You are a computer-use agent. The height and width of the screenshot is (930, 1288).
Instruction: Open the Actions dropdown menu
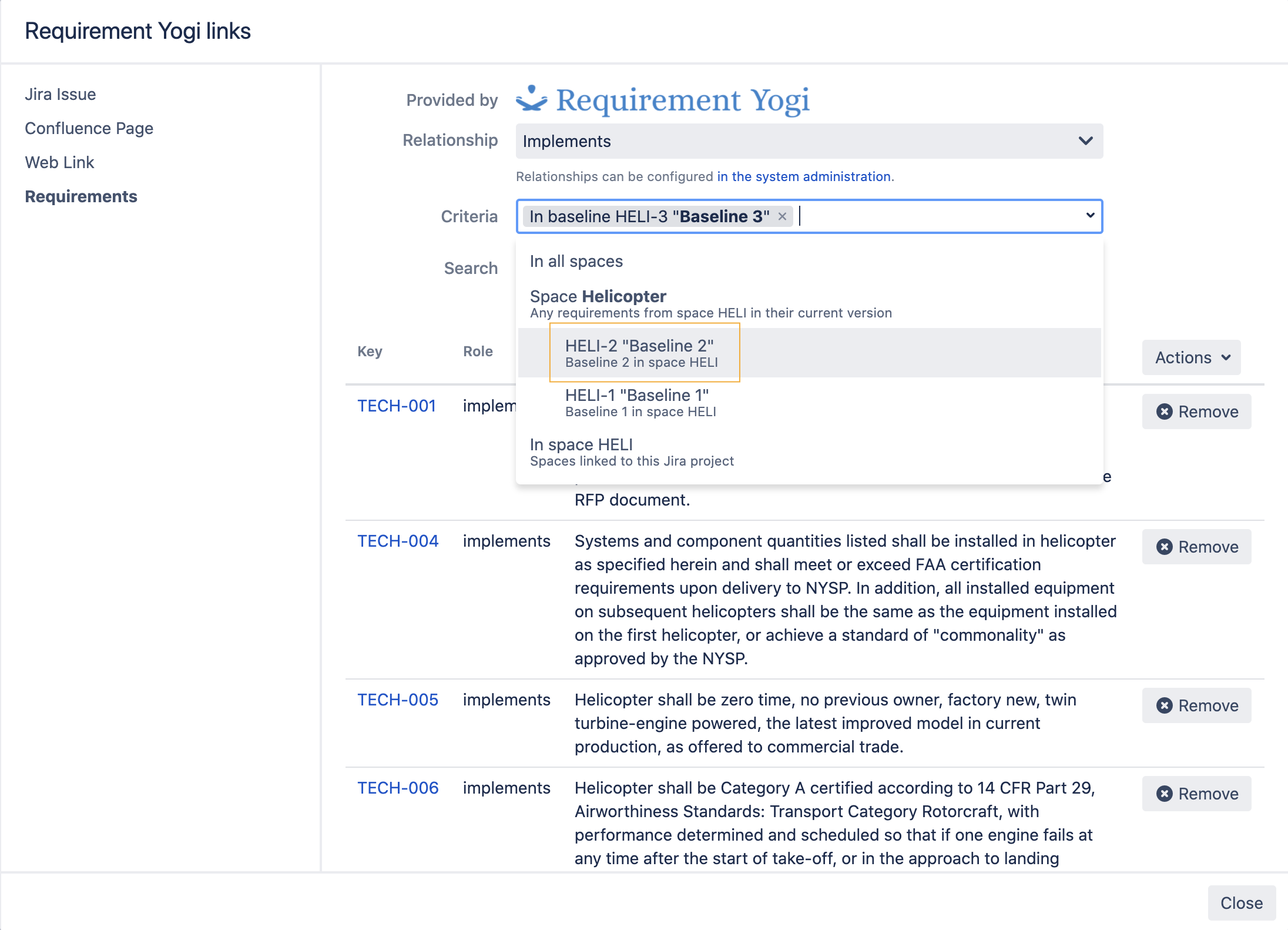tap(1192, 357)
